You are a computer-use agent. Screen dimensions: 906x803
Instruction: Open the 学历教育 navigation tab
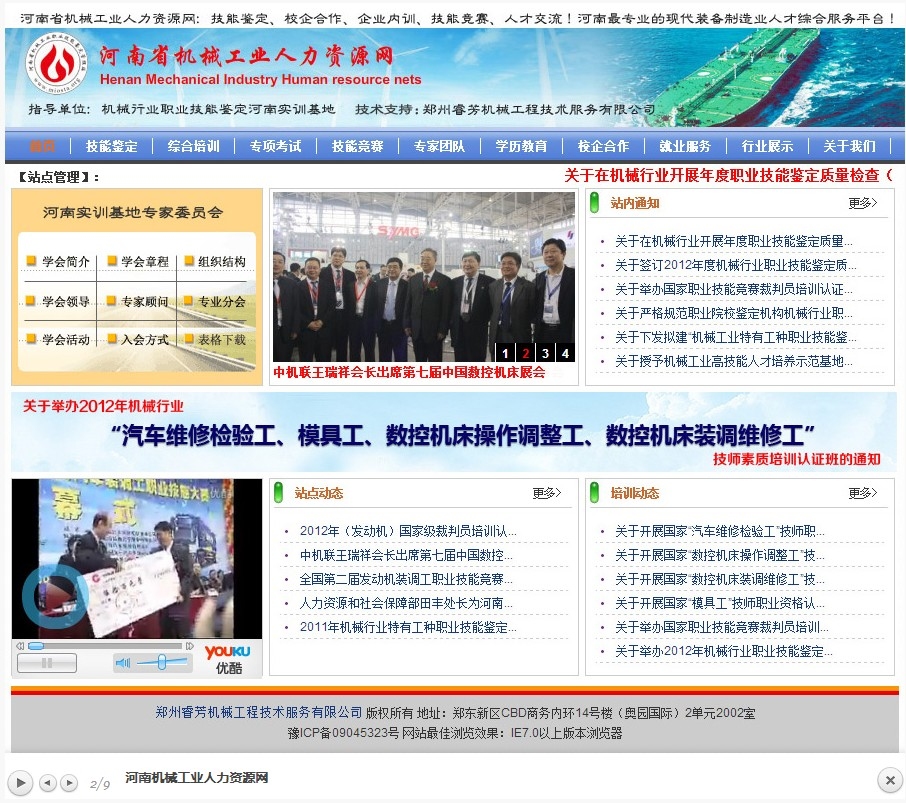521,146
